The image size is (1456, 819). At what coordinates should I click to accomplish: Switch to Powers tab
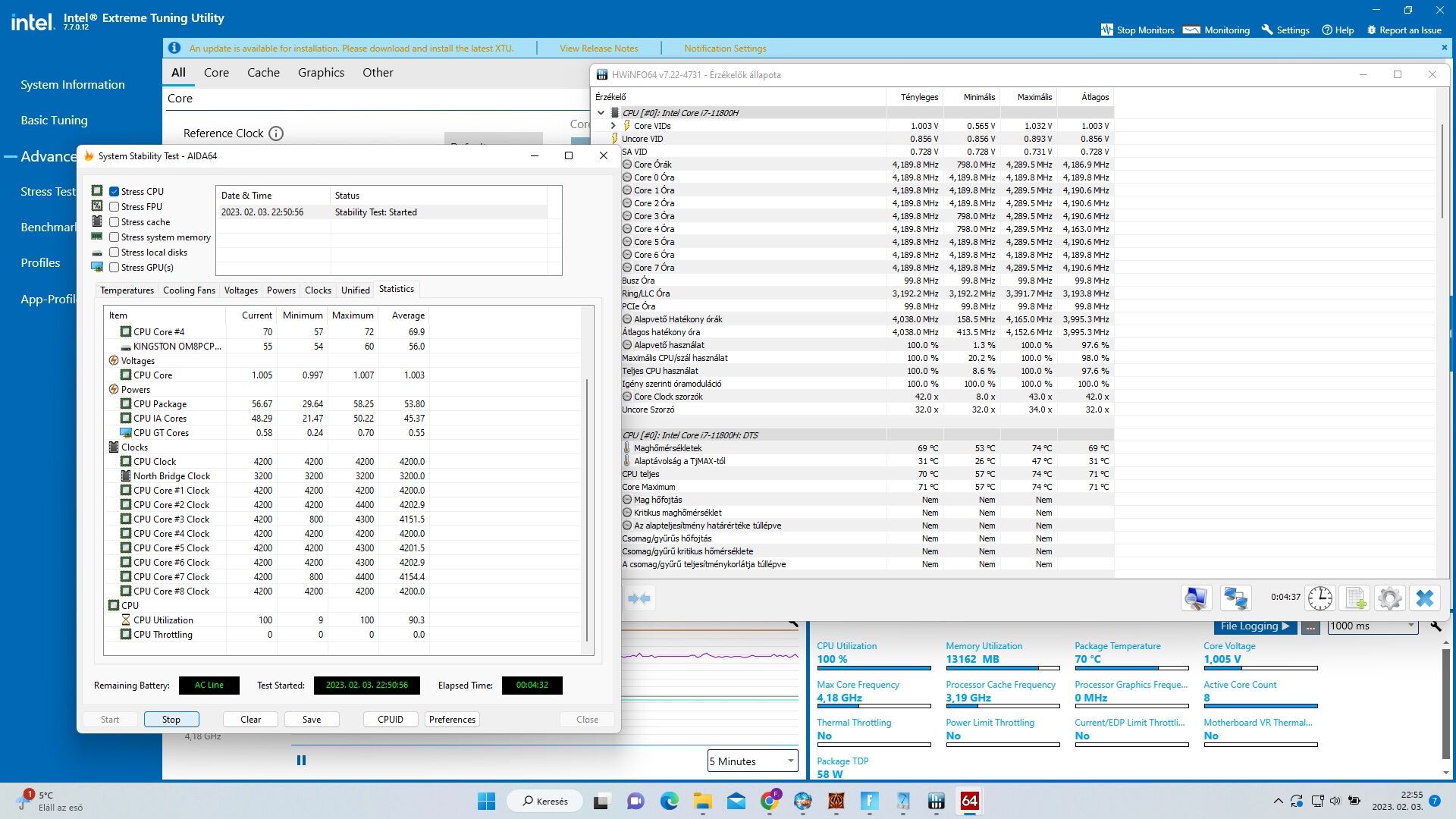tap(281, 290)
